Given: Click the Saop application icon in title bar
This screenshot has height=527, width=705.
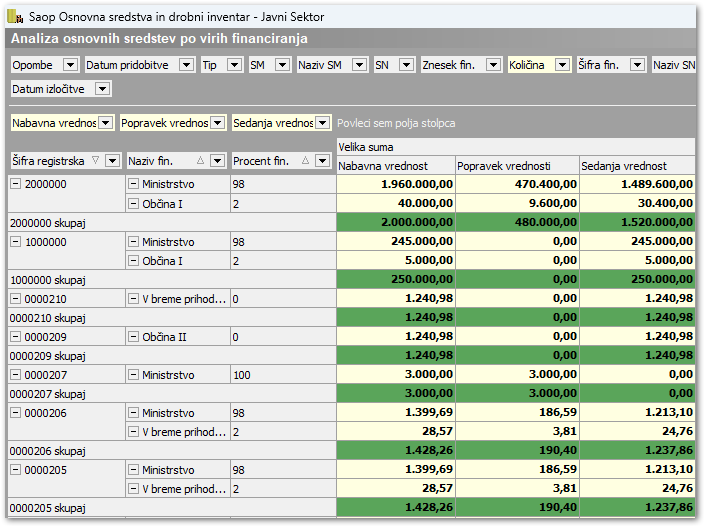Looking at the screenshot, I should 15,17.
